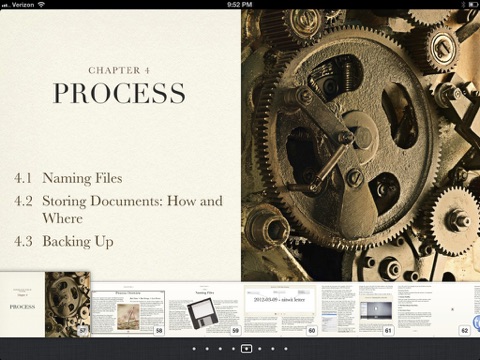The width and height of the screenshot is (480, 360).
Task: Tap the highlighted current chapter indicator
Action: (x=246, y=349)
